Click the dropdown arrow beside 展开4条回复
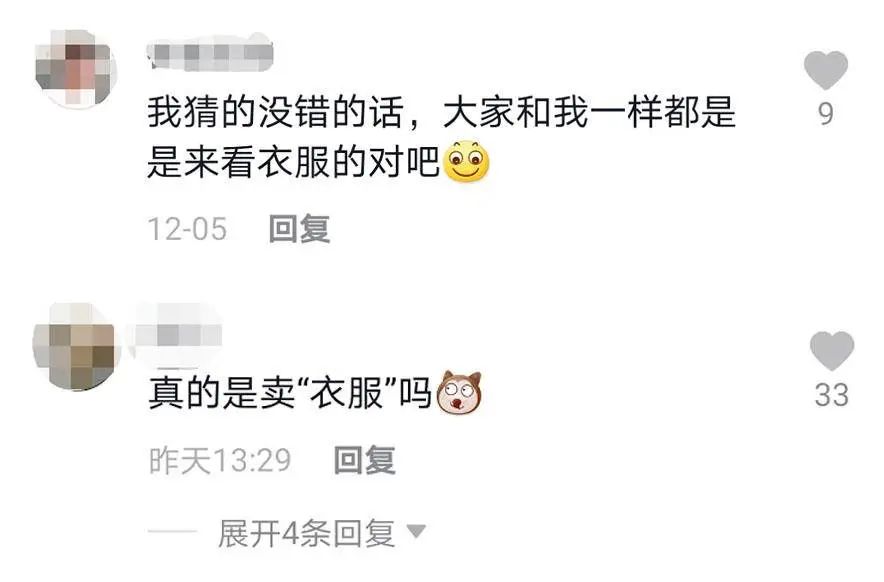Viewport: 884px width, 582px height. 416,531
